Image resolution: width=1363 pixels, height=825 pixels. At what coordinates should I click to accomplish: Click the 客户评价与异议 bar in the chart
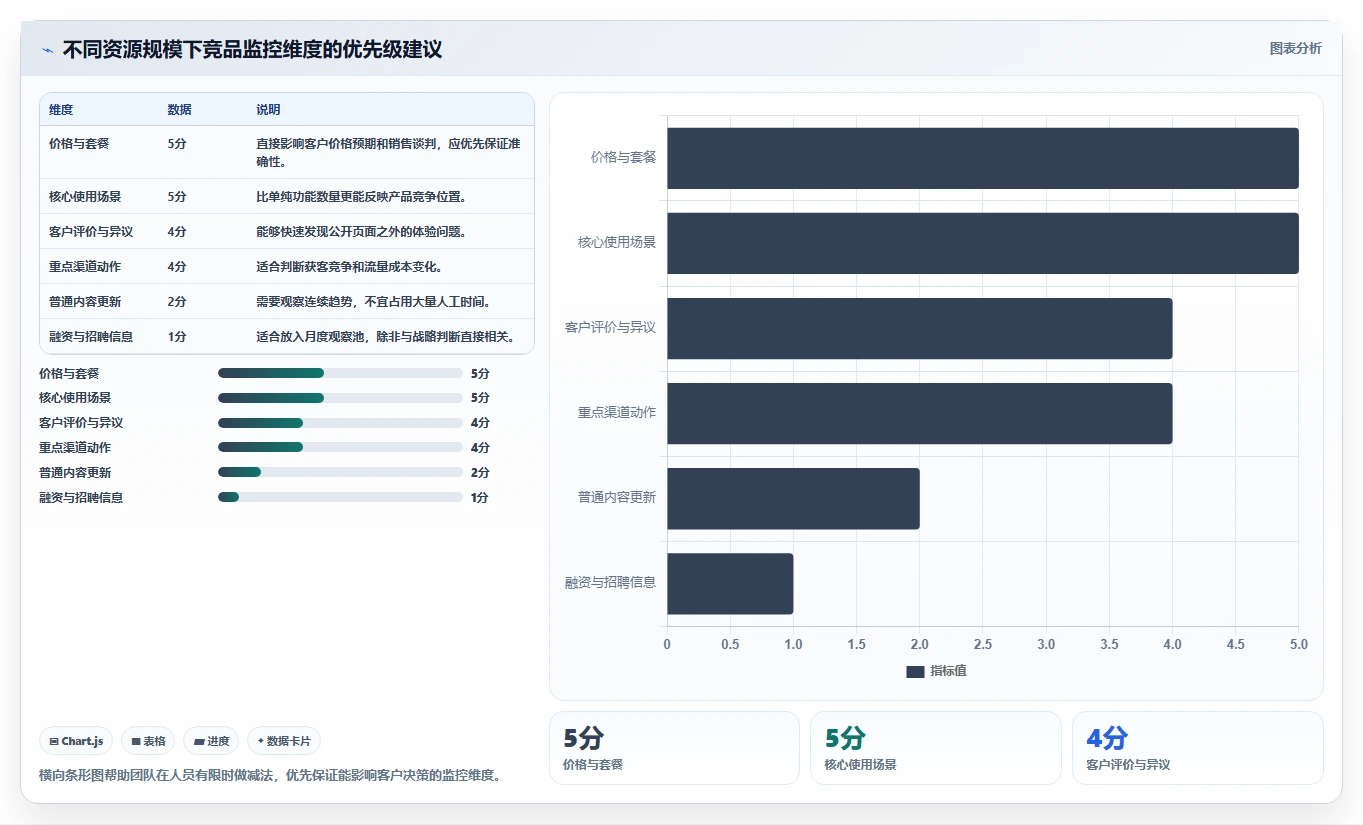tap(920, 328)
